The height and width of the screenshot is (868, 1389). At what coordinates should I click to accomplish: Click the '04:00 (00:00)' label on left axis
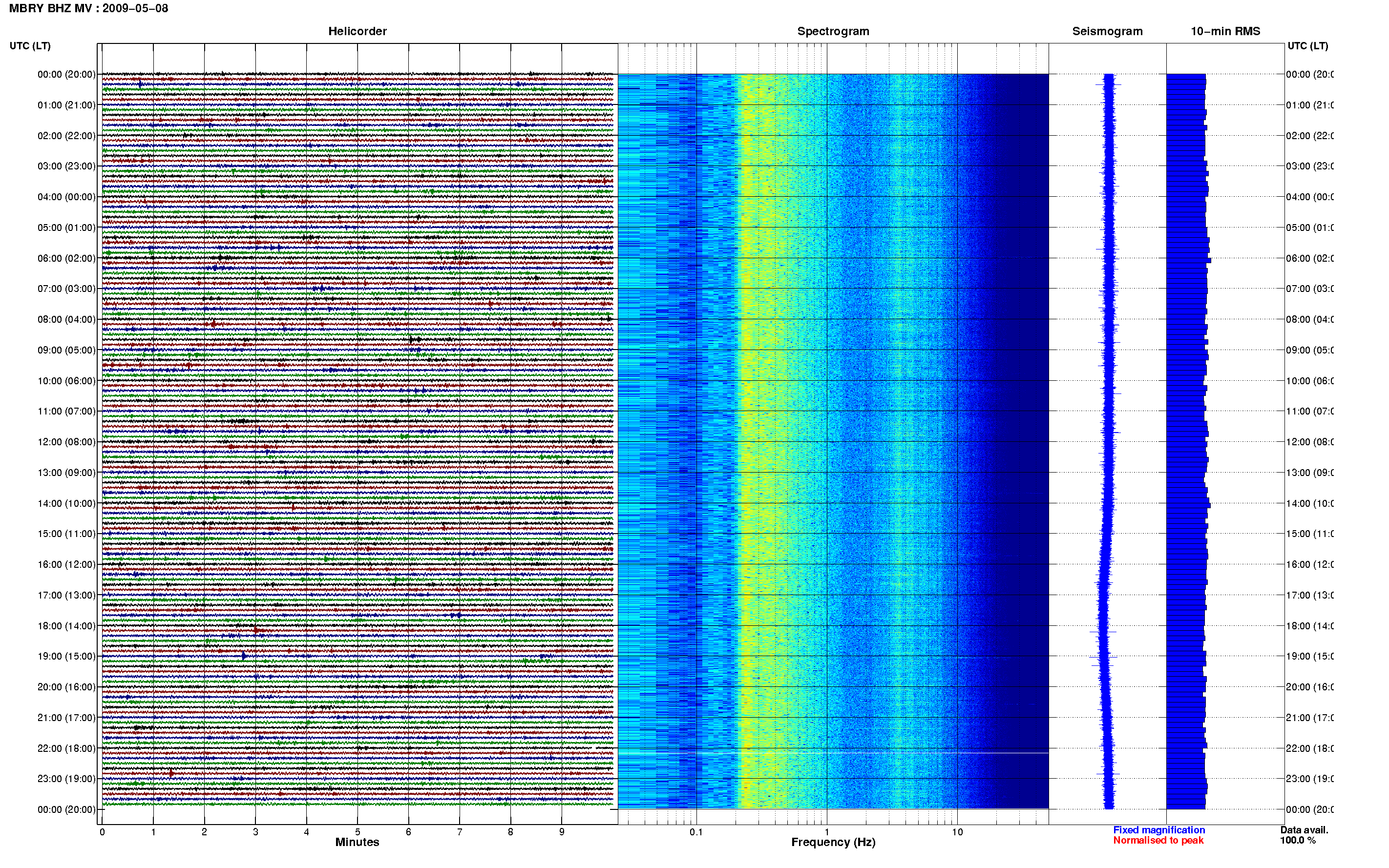[66, 197]
